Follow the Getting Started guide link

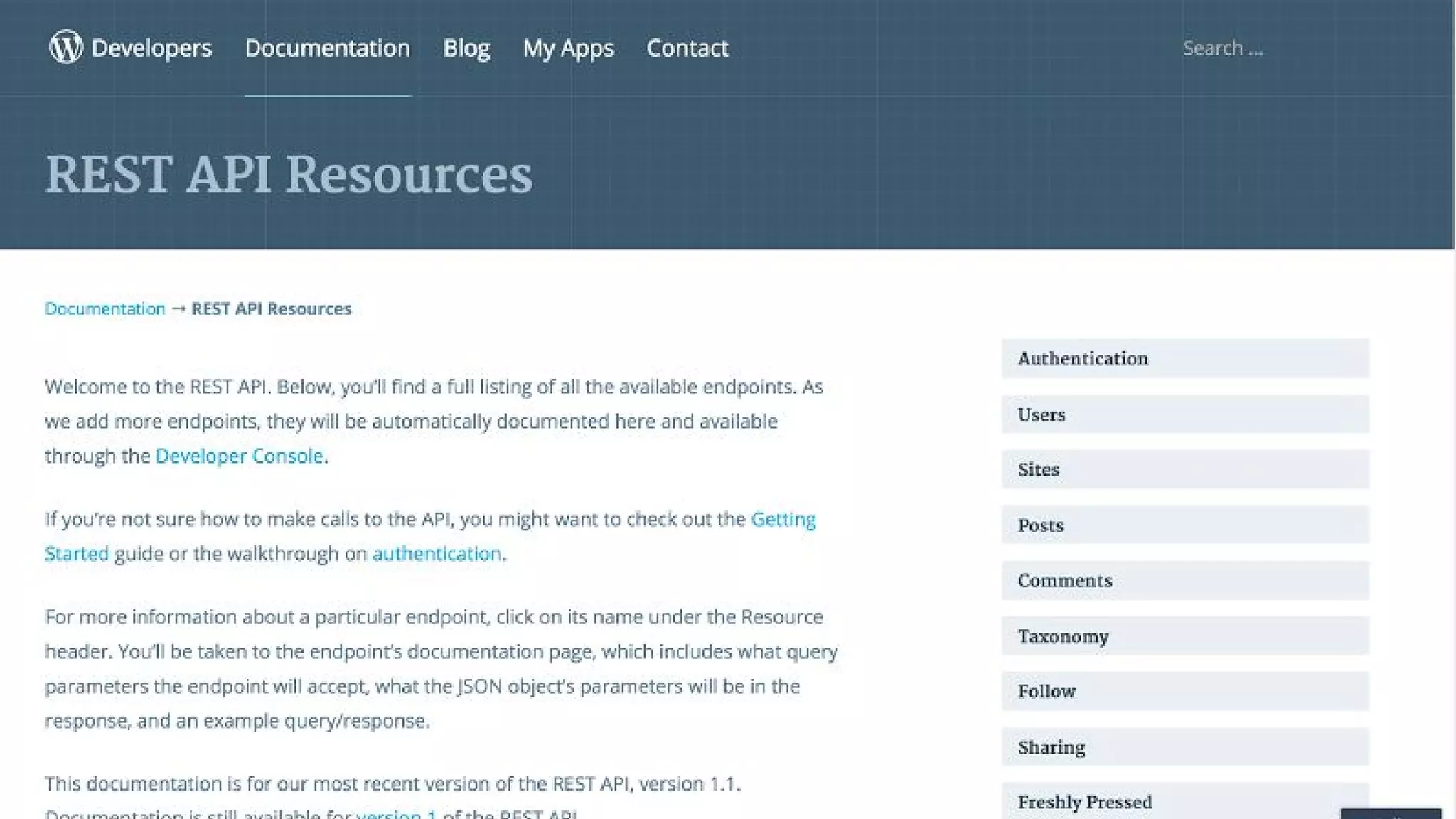[783, 520]
